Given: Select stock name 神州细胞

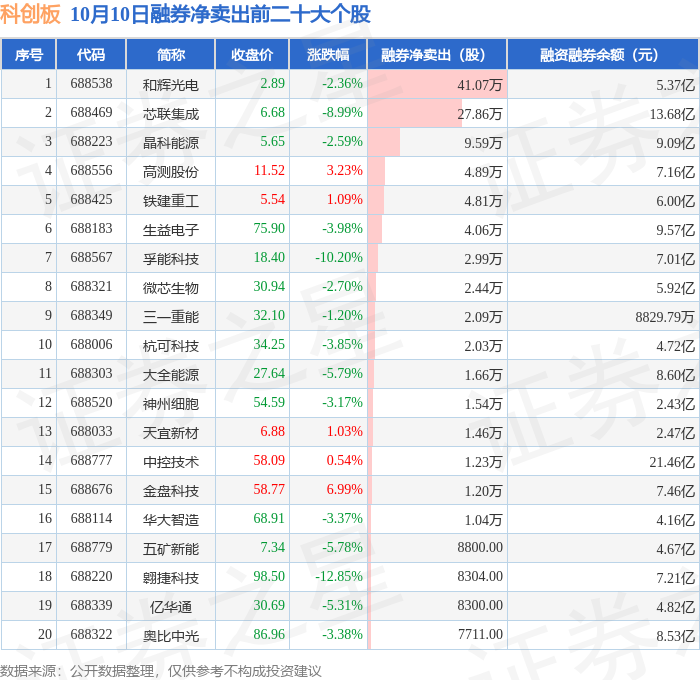Looking at the screenshot, I should click(171, 404).
